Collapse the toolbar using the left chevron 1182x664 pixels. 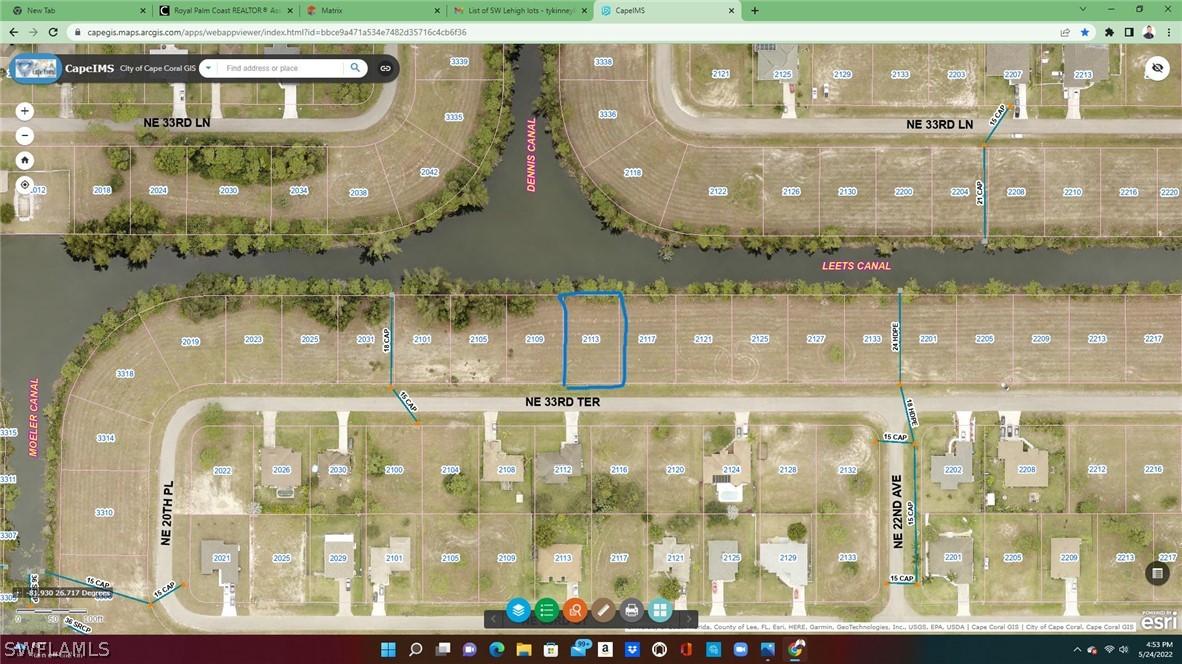point(494,618)
